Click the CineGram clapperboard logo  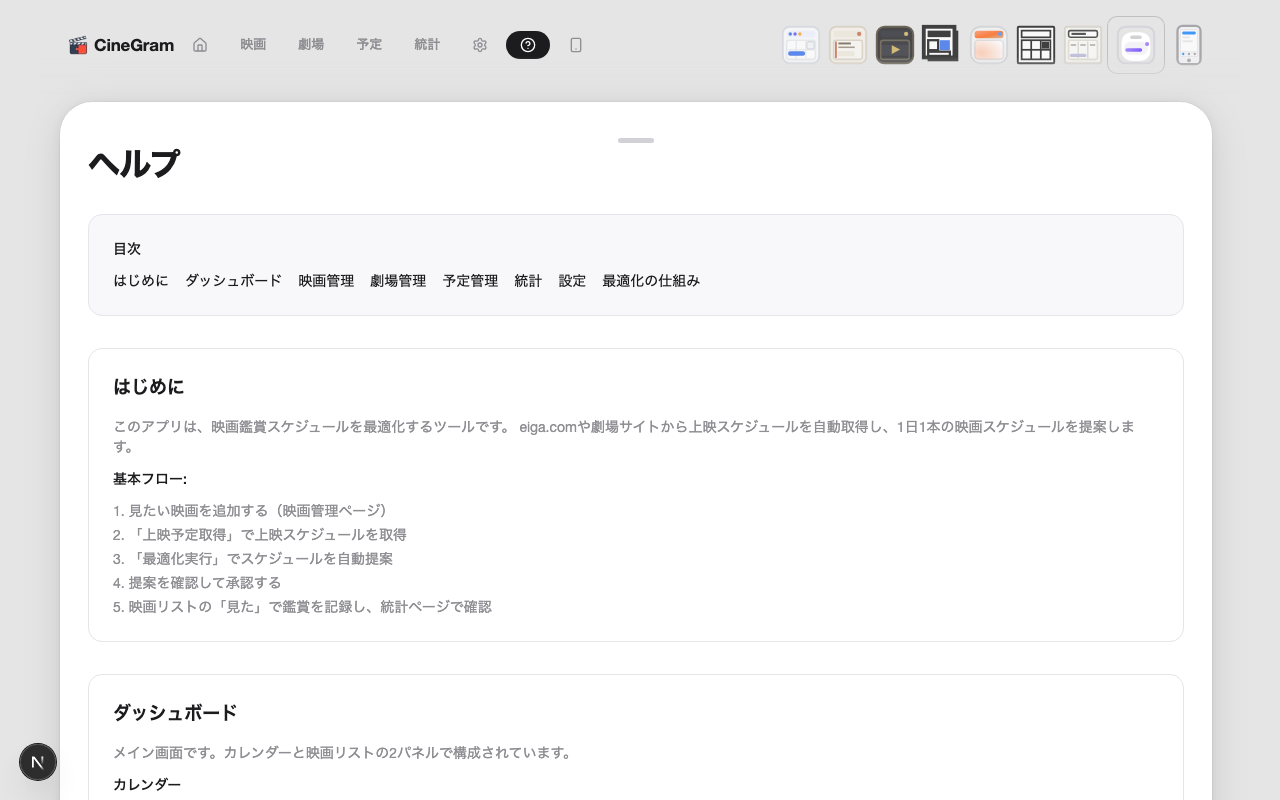pos(78,45)
